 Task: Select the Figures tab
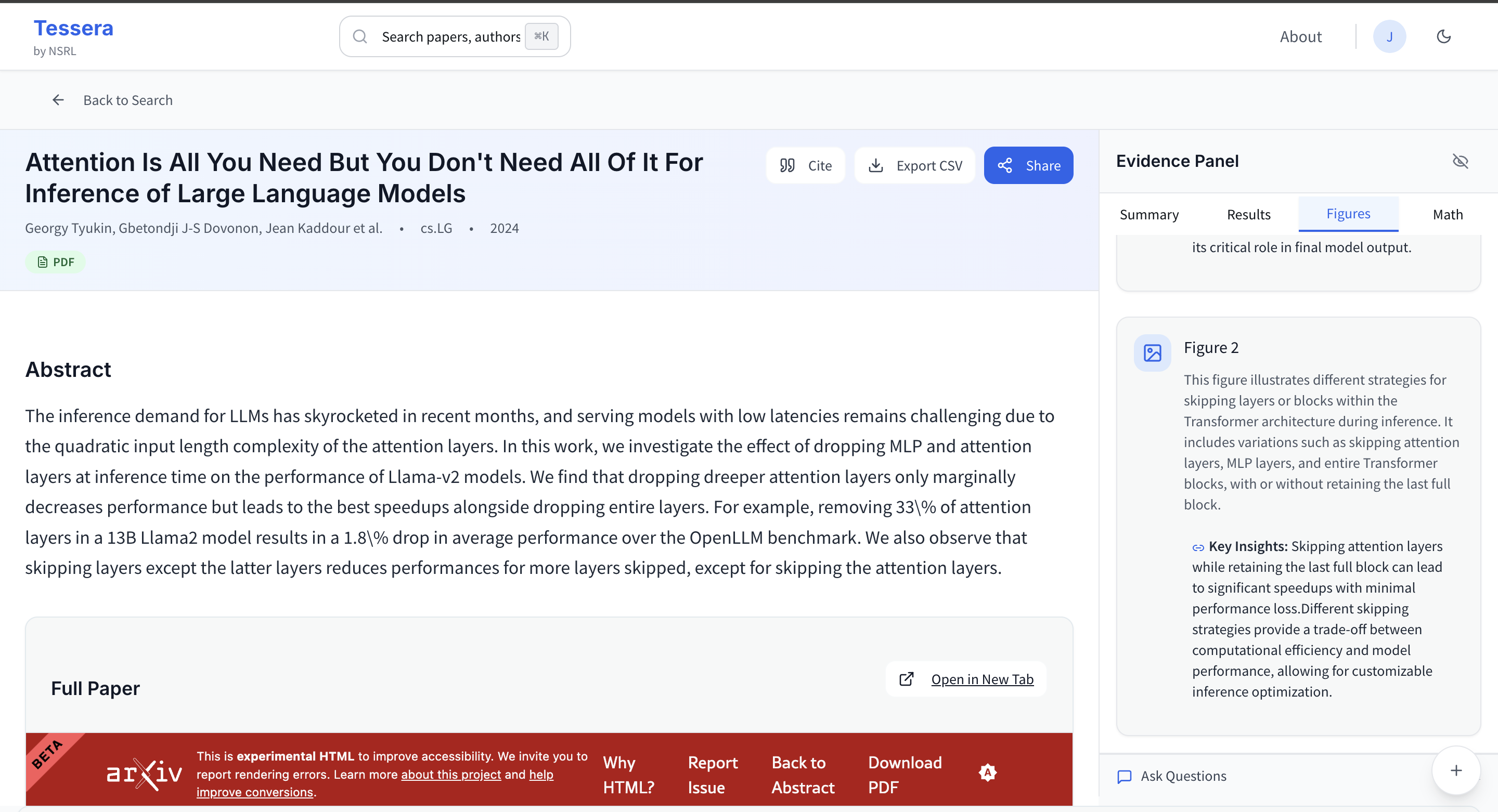pos(1348,214)
